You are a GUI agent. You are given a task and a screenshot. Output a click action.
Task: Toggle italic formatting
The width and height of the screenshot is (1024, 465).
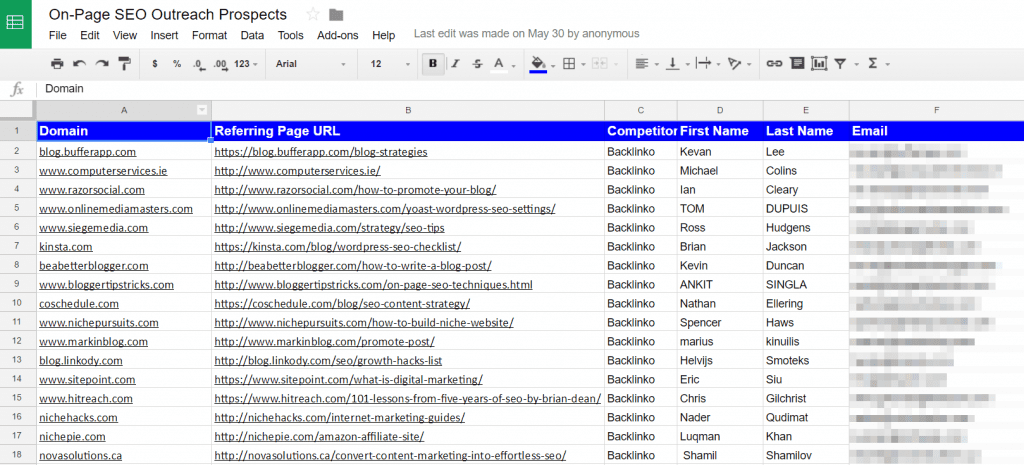click(x=455, y=63)
